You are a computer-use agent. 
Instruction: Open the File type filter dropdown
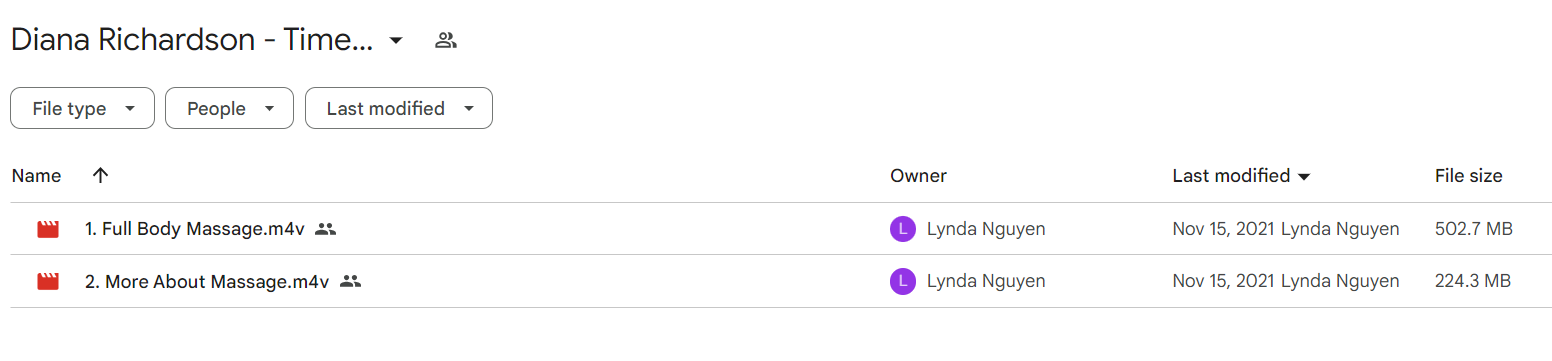coord(82,109)
